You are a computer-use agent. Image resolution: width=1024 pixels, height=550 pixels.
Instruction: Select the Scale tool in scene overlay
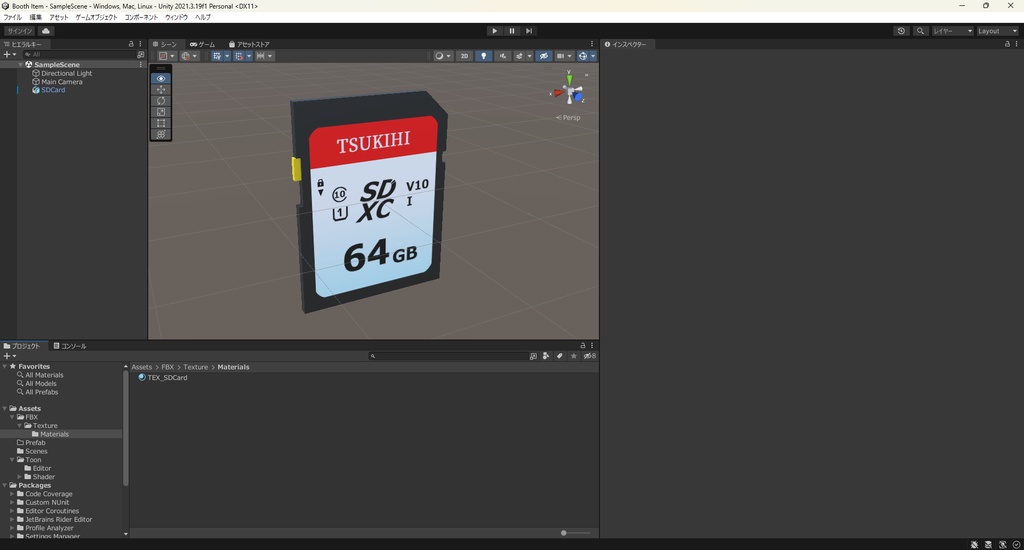click(161, 112)
